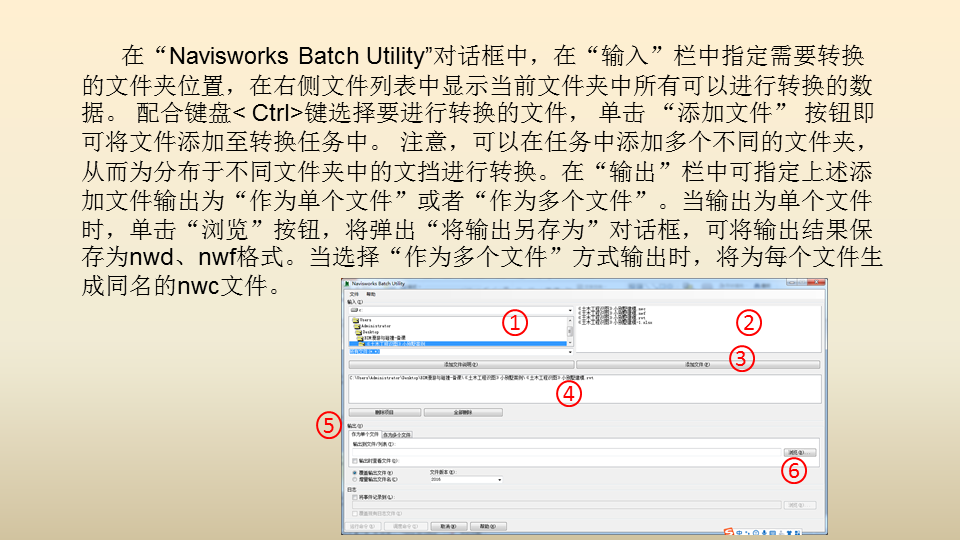Click the 运行命令 button

[x=363, y=527]
